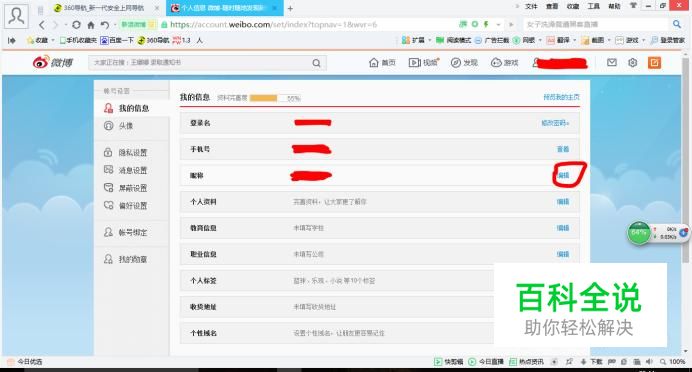The height and width of the screenshot is (372, 692).
Task: Click the 收货地址 row
Action: click(337, 307)
